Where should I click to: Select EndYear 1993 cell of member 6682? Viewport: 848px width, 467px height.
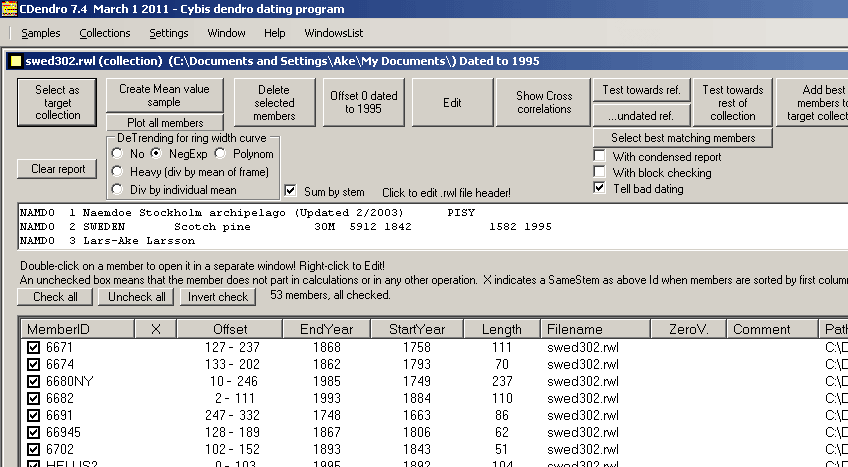(327, 398)
